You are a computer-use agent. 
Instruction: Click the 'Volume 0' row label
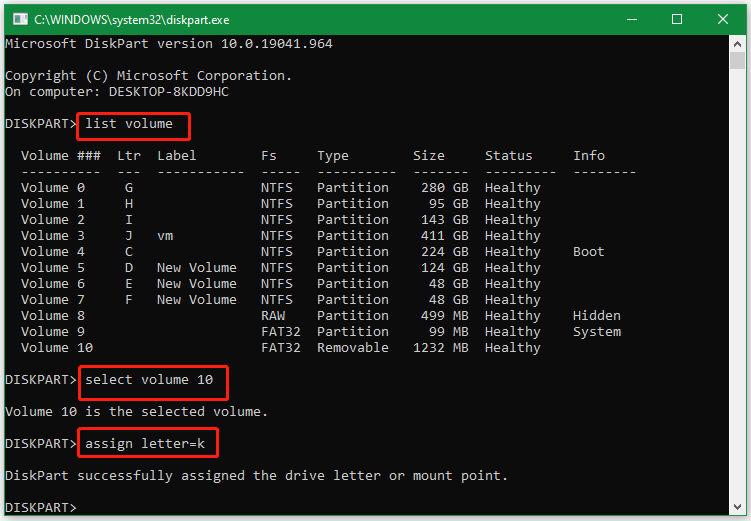pyautogui.click(x=53, y=188)
